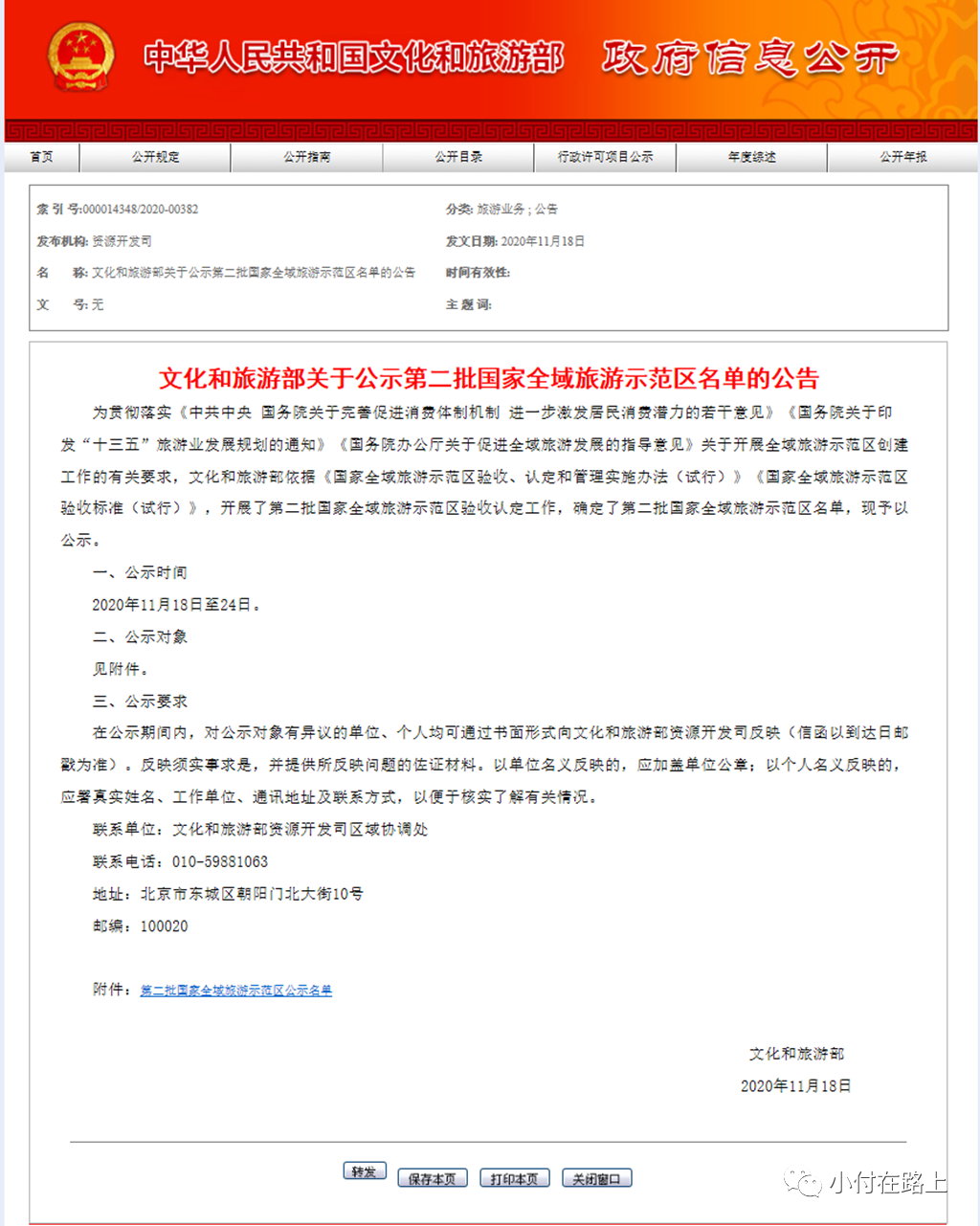Click the 打印本页 button
The image size is (980, 1226).
coord(514,1179)
